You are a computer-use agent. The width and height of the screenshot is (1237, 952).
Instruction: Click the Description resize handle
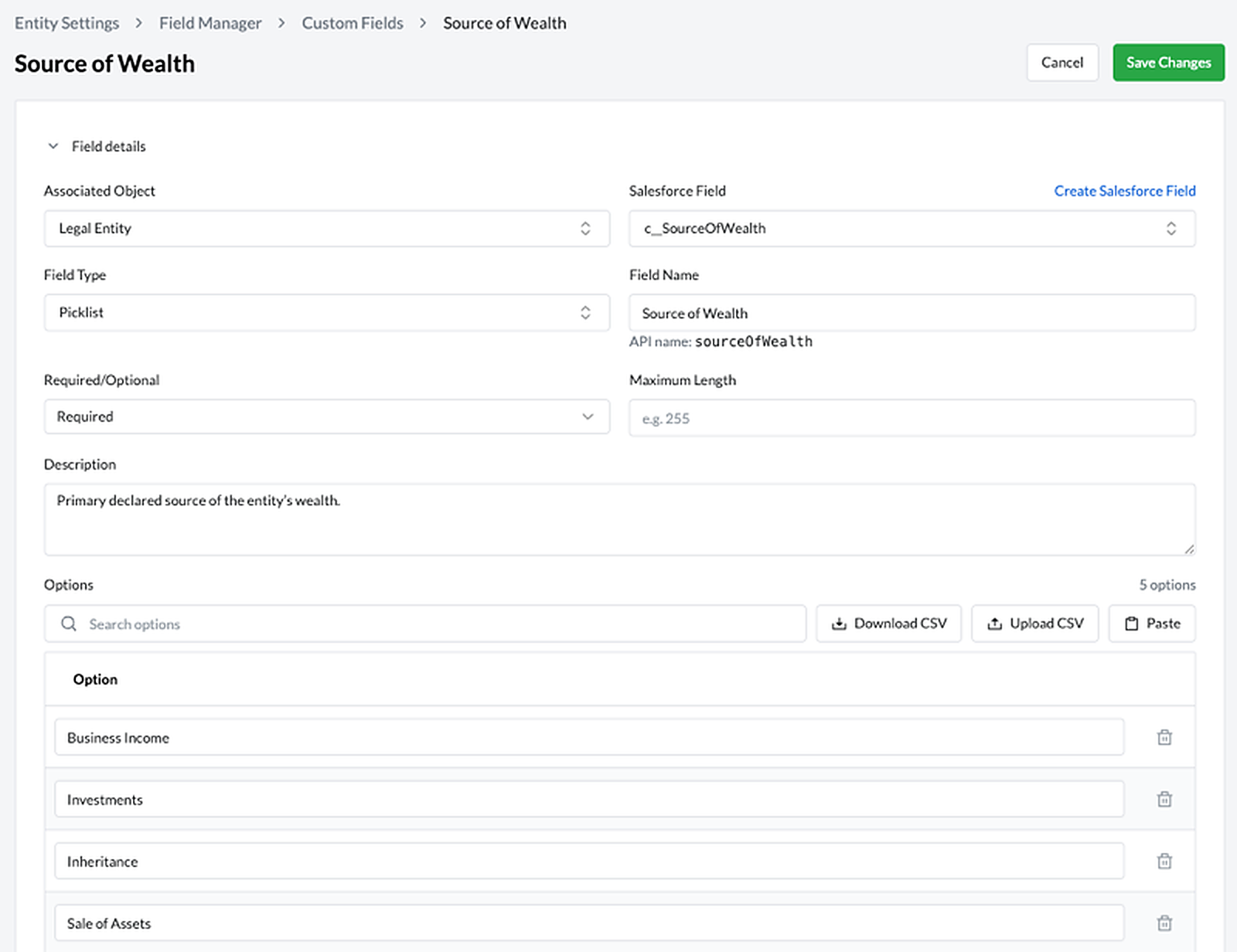coord(1189,549)
